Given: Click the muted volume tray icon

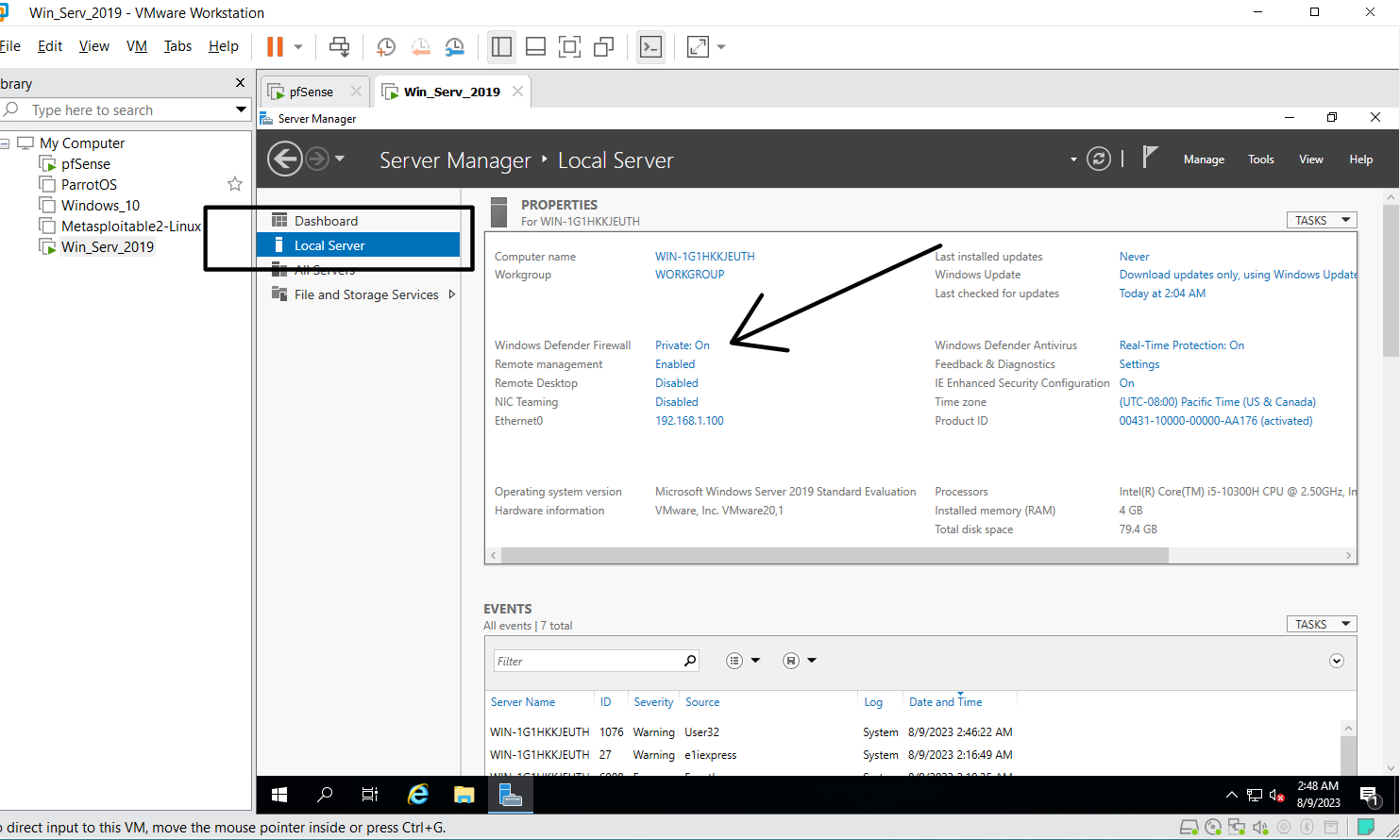Looking at the screenshot, I should [x=1277, y=796].
